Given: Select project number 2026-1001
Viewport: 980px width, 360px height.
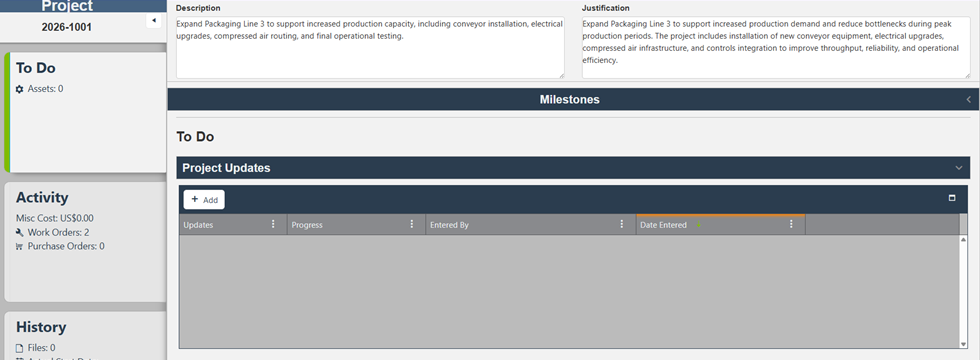Looking at the screenshot, I should click(x=66, y=28).
